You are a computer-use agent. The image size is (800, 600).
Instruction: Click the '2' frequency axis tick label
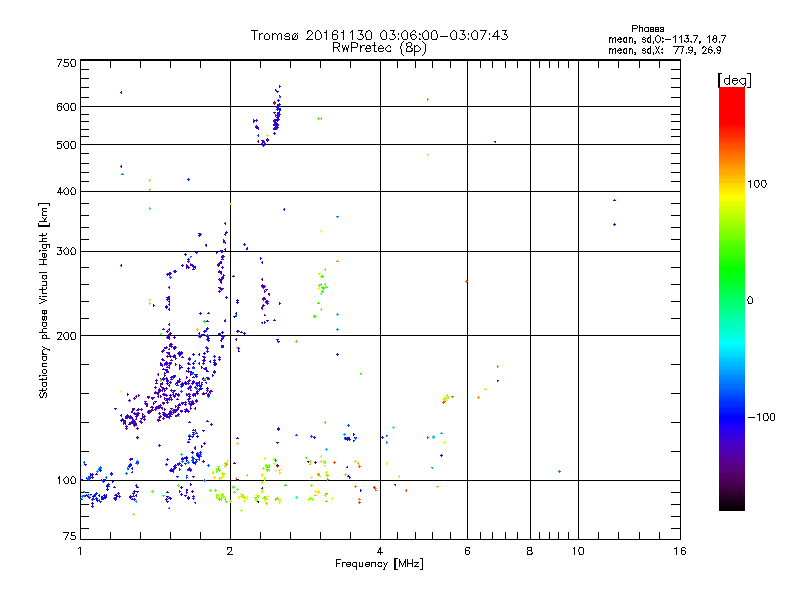pos(230,551)
